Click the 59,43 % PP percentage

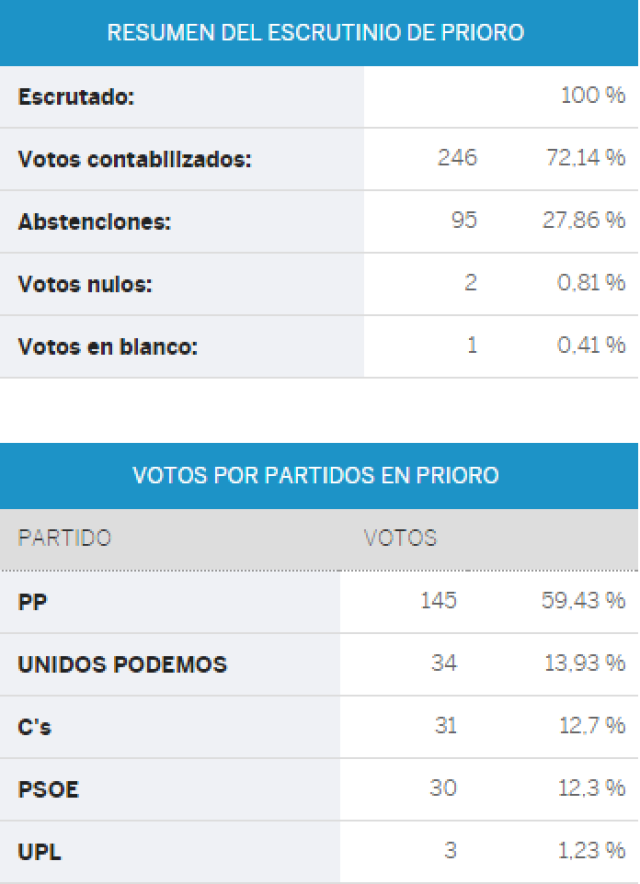pos(583,601)
